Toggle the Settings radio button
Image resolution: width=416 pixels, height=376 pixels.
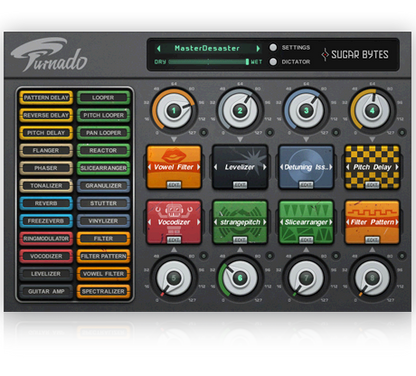click(273, 47)
